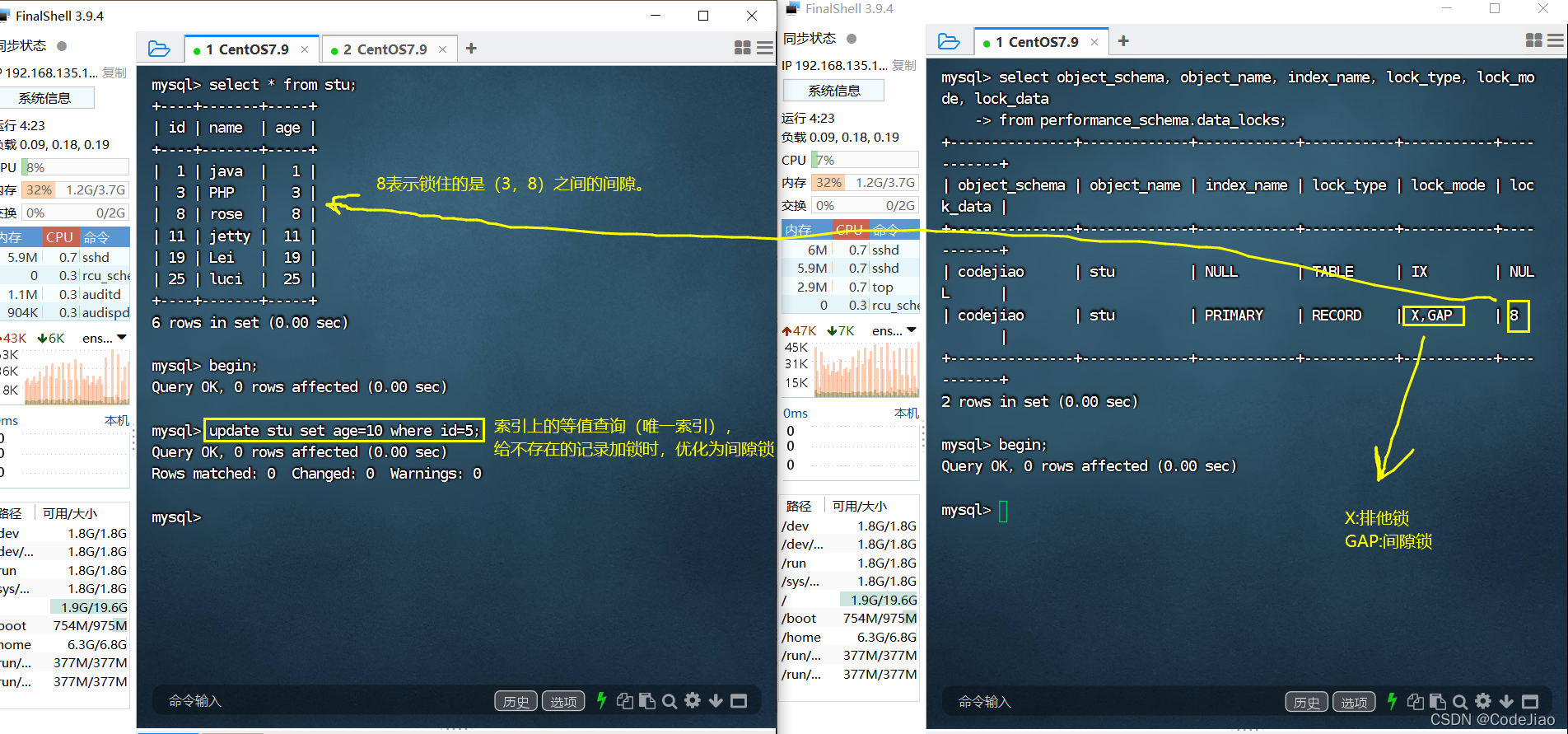Click the 路径 column header in right sidebar
The width and height of the screenshot is (1568, 734).
click(x=798, y=506)
